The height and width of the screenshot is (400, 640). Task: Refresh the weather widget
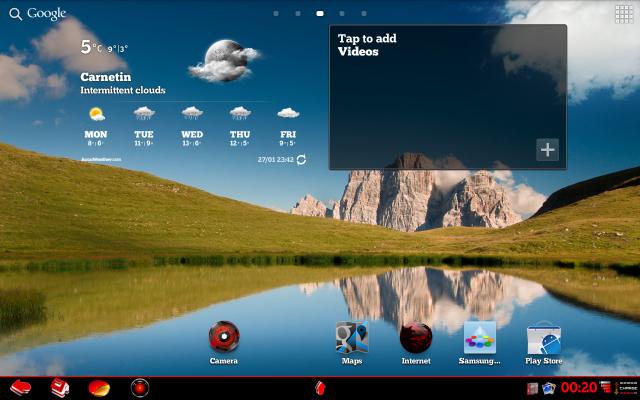pyautogui.click(x=301, y=159)
